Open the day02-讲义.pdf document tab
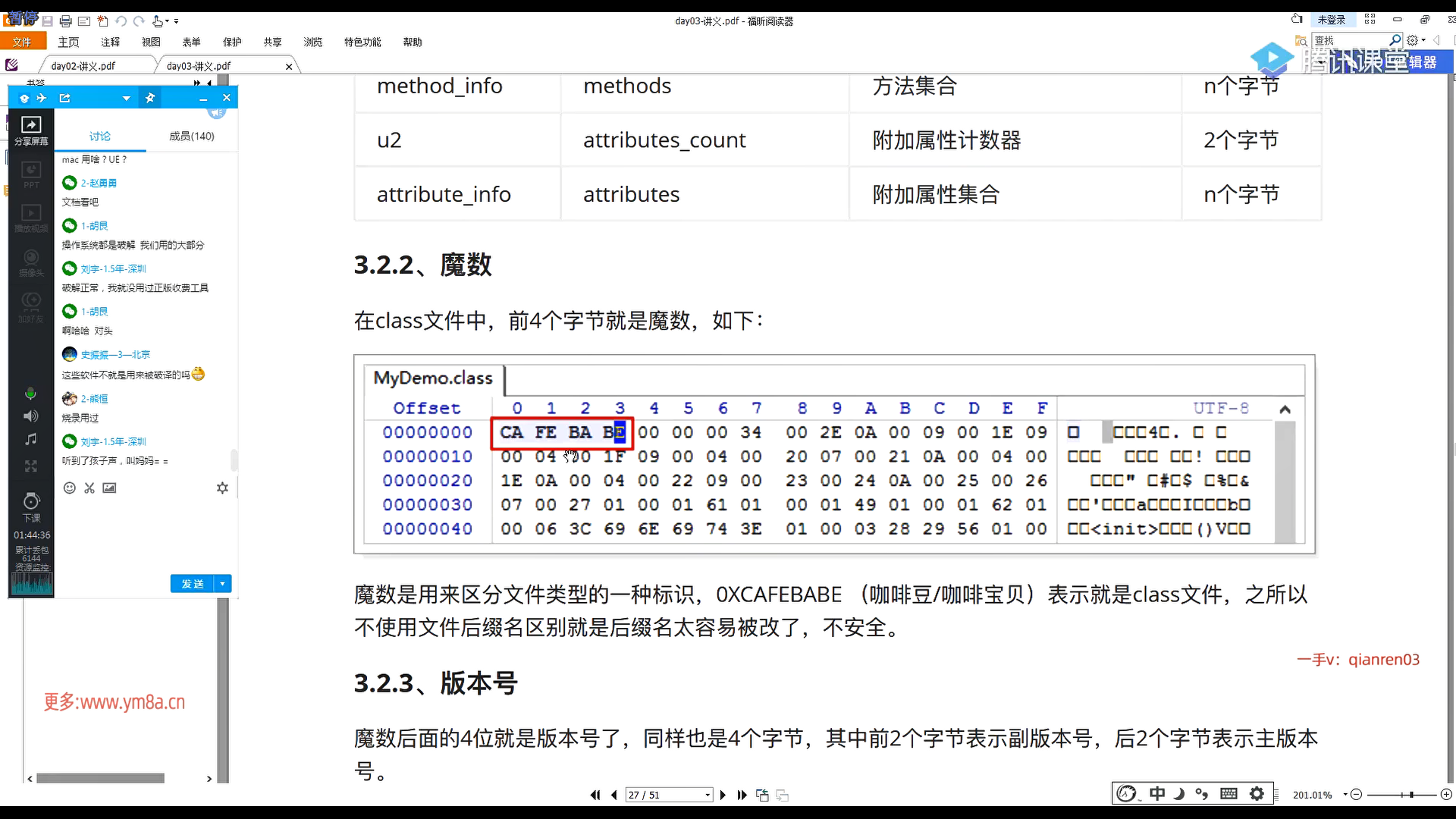This screenshot has width=1456, height=819. coord(83,66)
